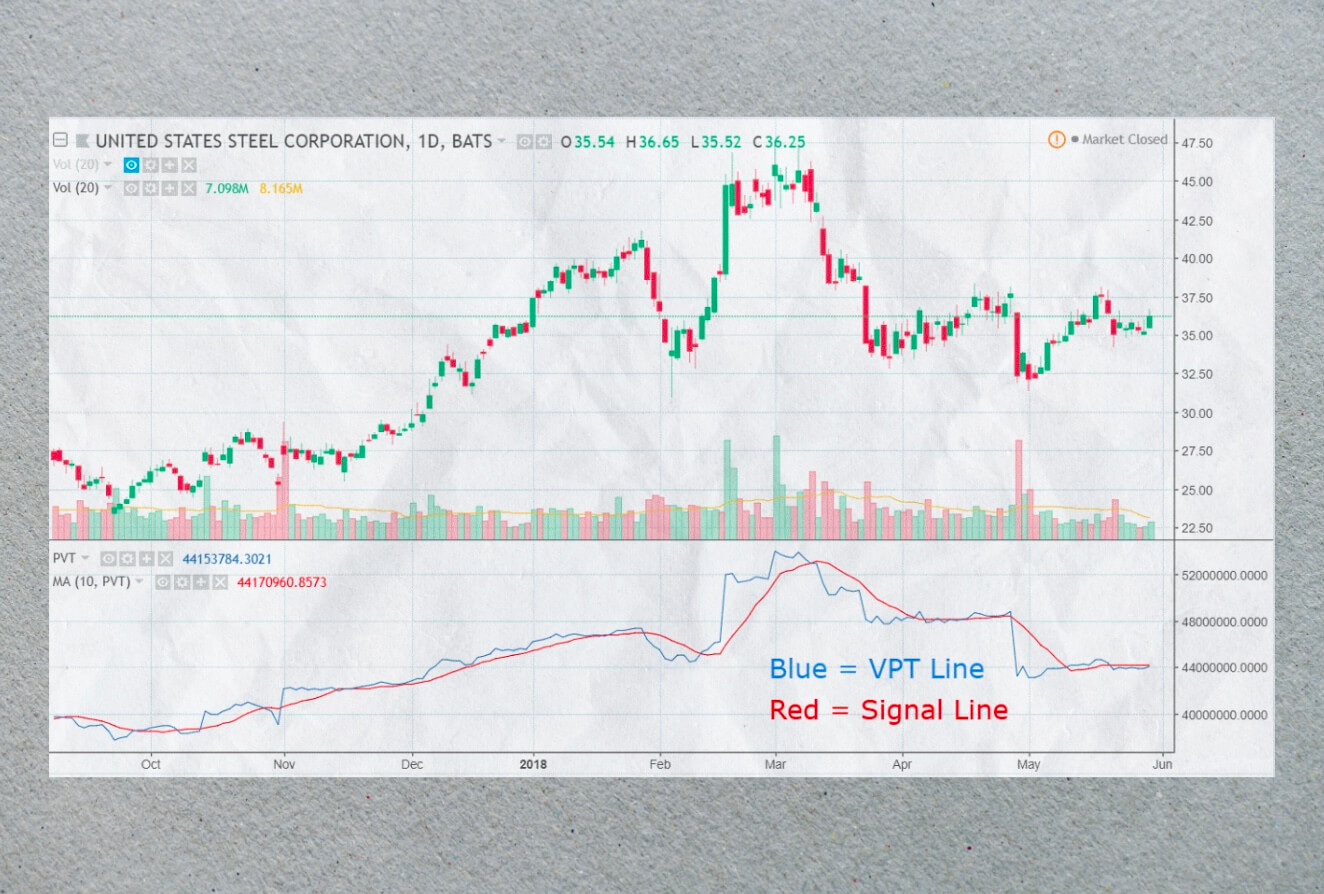Open the MA (10, PVT) dropdown menu
Viewport: 1324px width, 894px height.
[x=139, y=581]
